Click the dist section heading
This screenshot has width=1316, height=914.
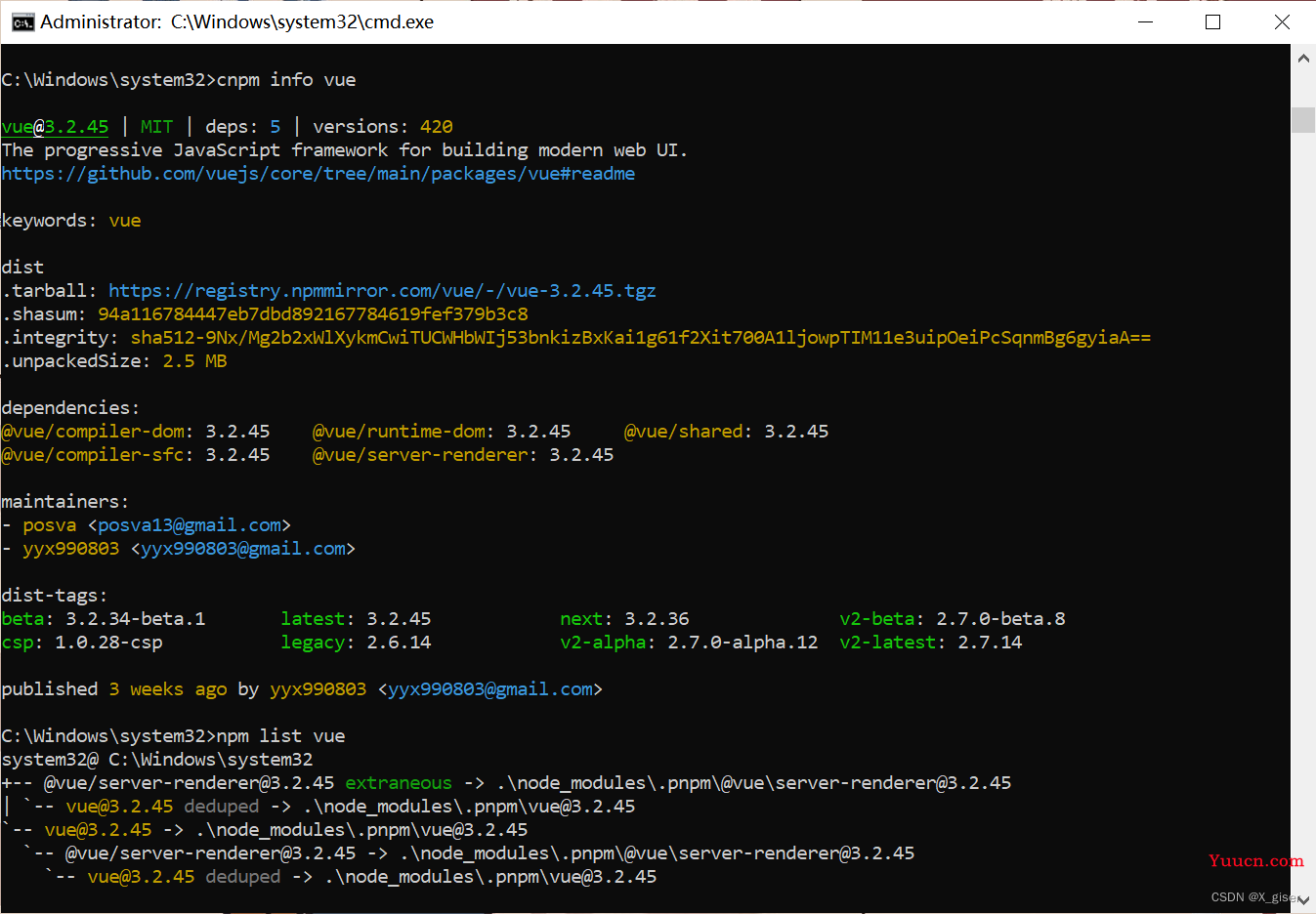coord(22,268)
